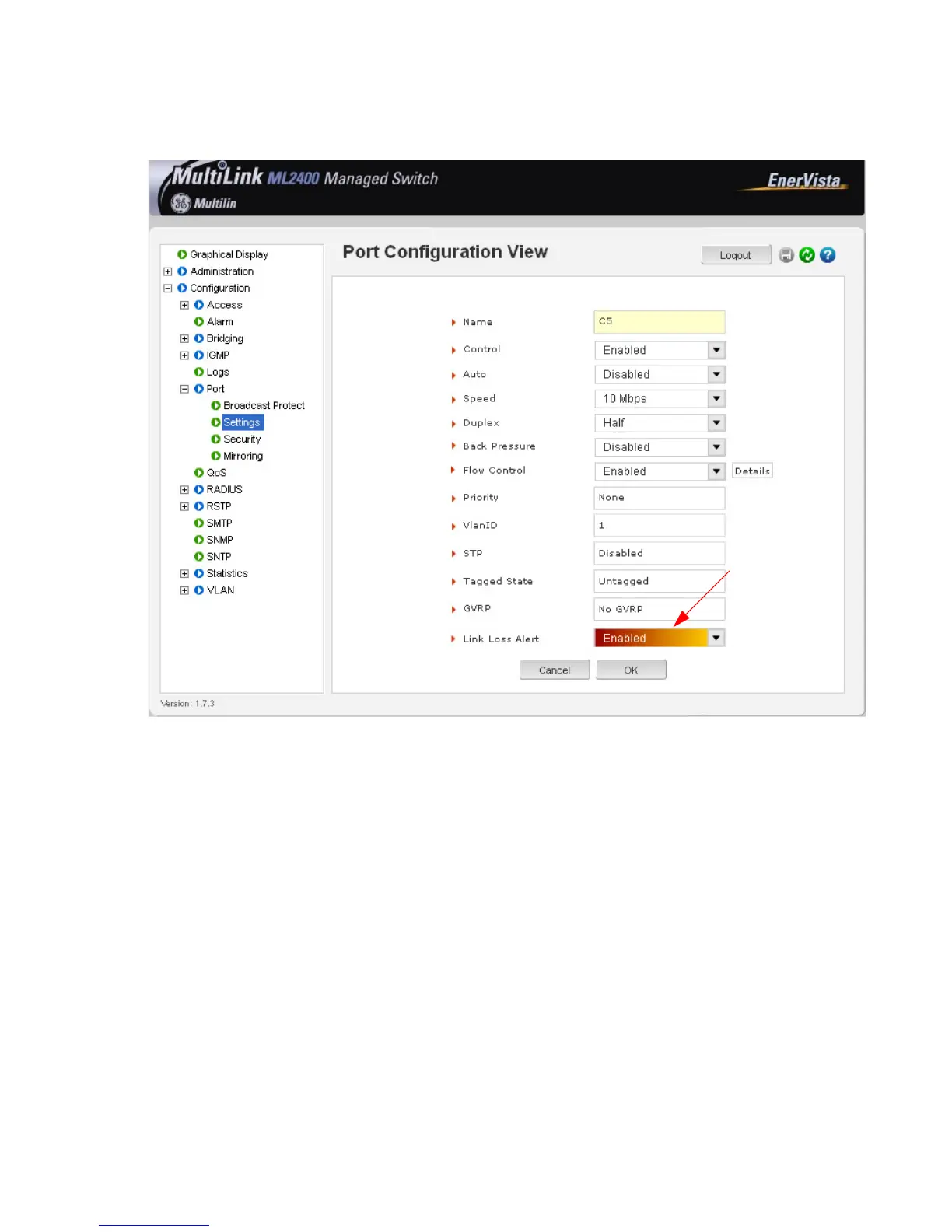Viewport: 952px width, 1232px height.
Task: Select Settings under Port
Action: (x=242, y=422)
